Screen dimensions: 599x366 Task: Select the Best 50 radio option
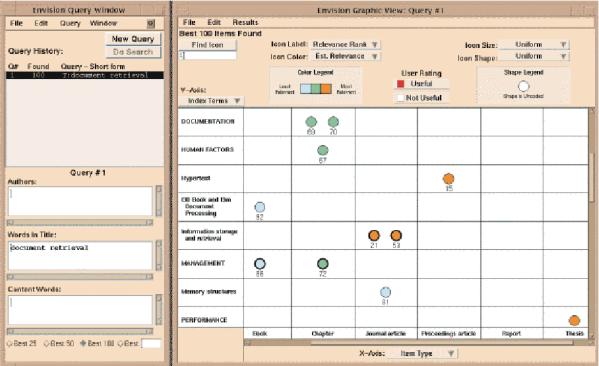click(47, 343)
